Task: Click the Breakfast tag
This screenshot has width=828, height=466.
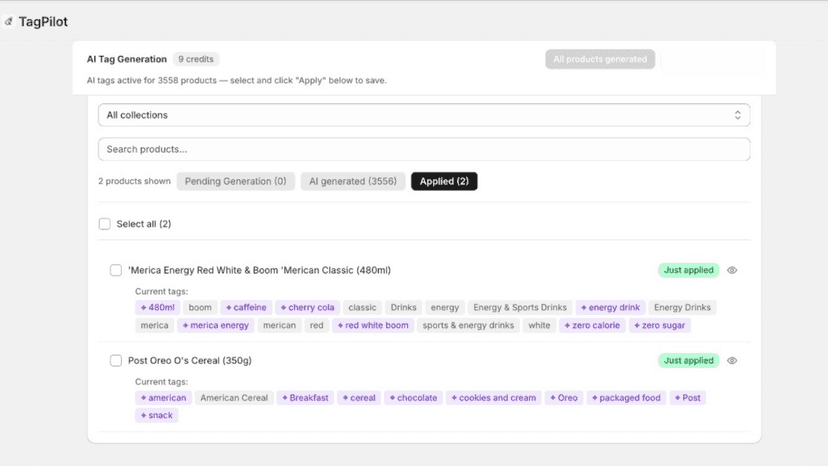Action: pyautogui.click(x=305, y=398)
